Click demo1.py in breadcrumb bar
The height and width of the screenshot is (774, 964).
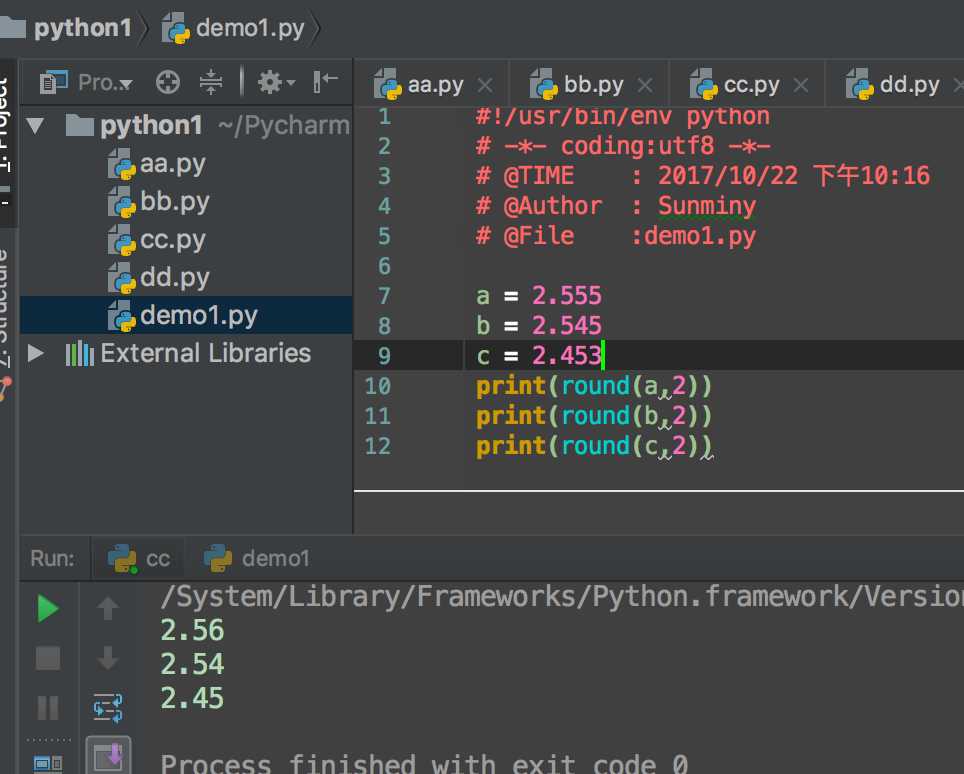point(234,28)
